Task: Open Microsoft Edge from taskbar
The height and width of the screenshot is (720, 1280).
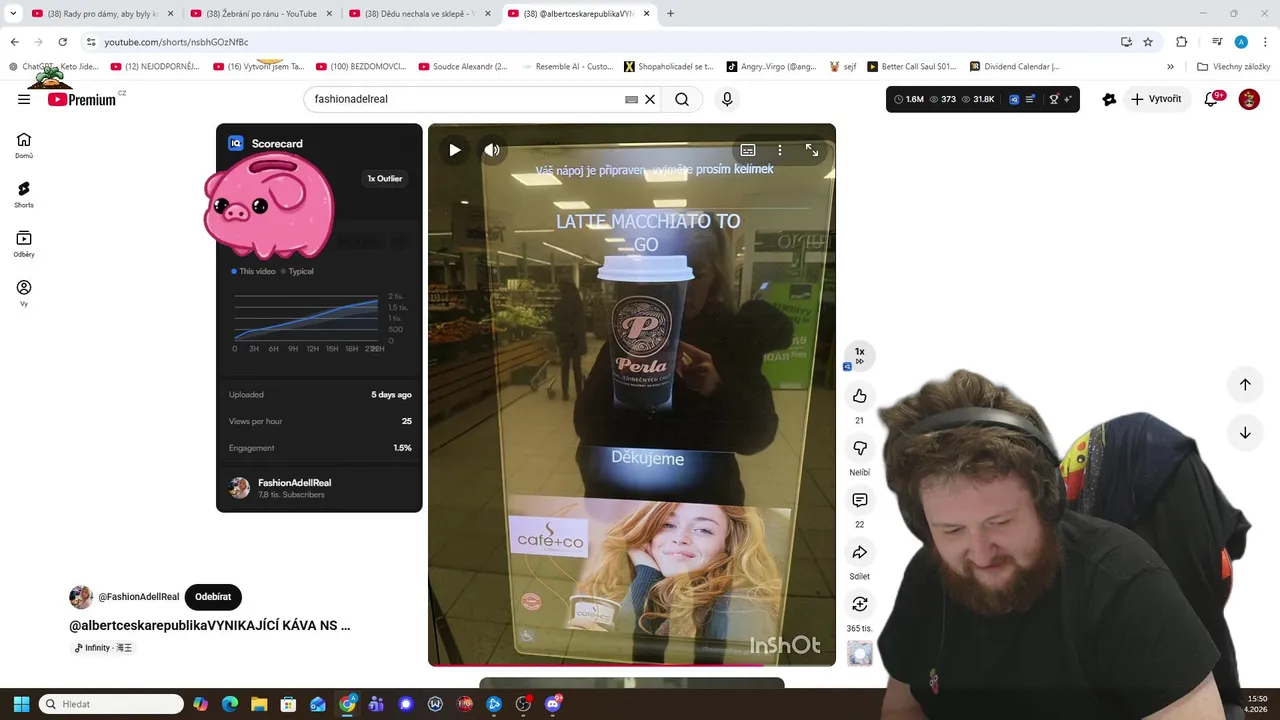Action: point(230,704)
